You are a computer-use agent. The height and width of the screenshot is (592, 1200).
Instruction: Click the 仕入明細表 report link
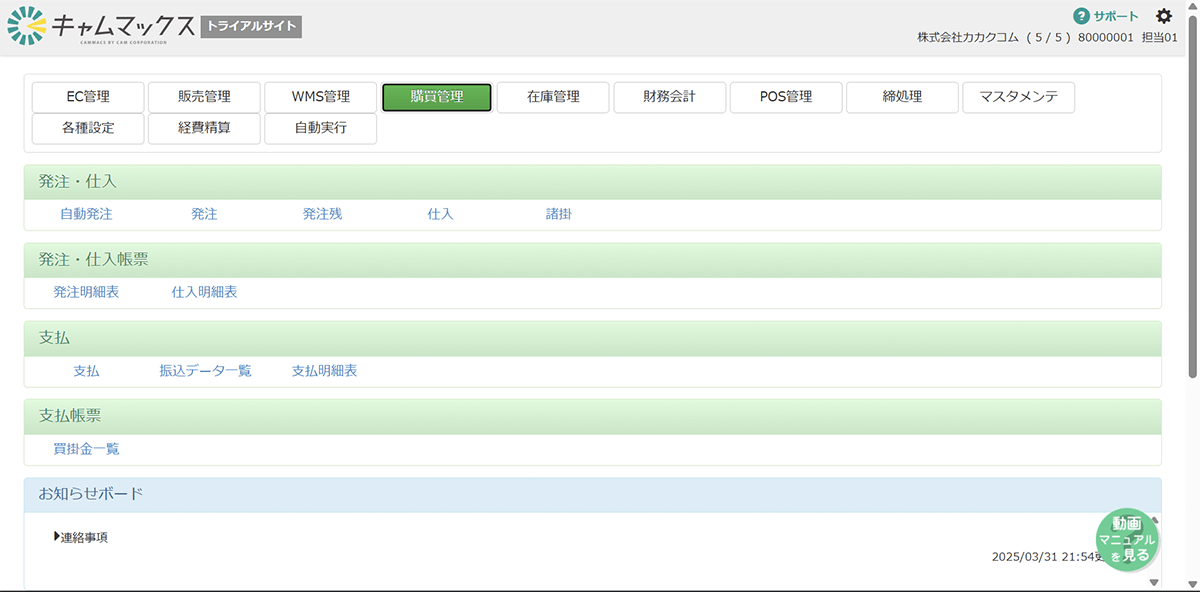(204, 292)
